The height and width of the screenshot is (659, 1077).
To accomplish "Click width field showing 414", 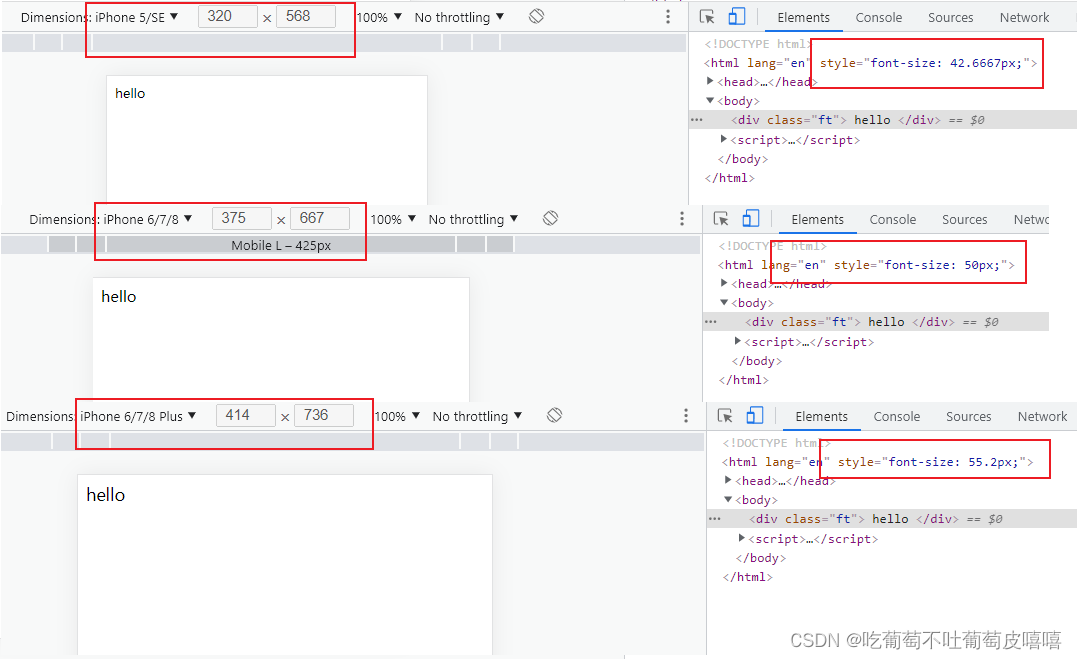I will (246, 415).
